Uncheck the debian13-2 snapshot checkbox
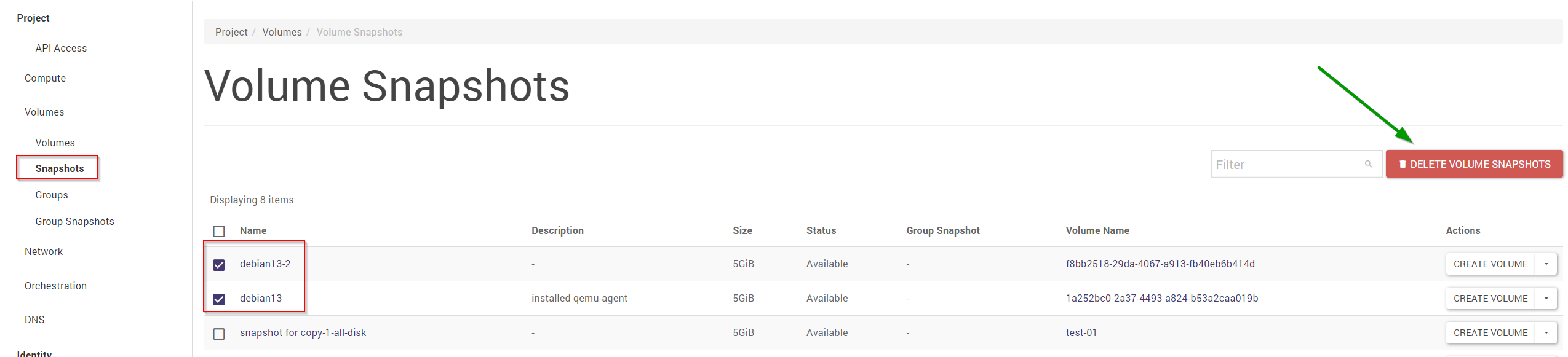 (219, 265)
